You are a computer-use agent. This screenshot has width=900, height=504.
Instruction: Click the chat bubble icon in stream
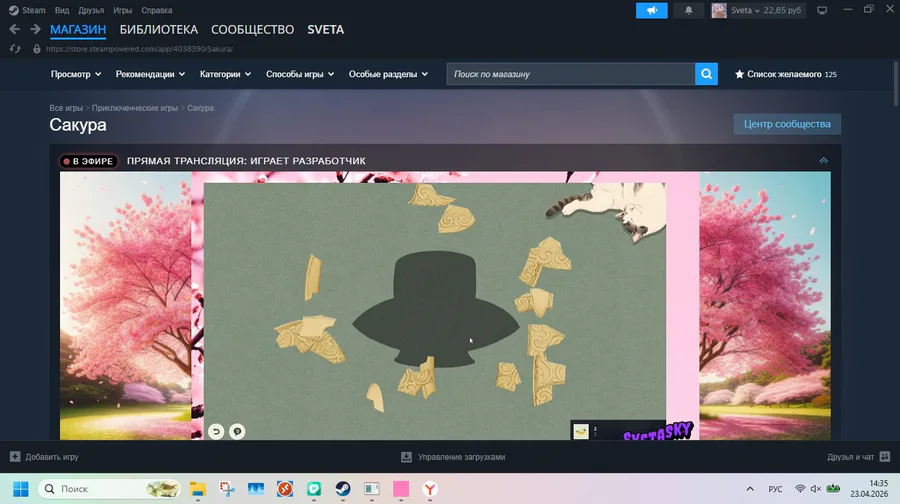(x=237, y=431)
